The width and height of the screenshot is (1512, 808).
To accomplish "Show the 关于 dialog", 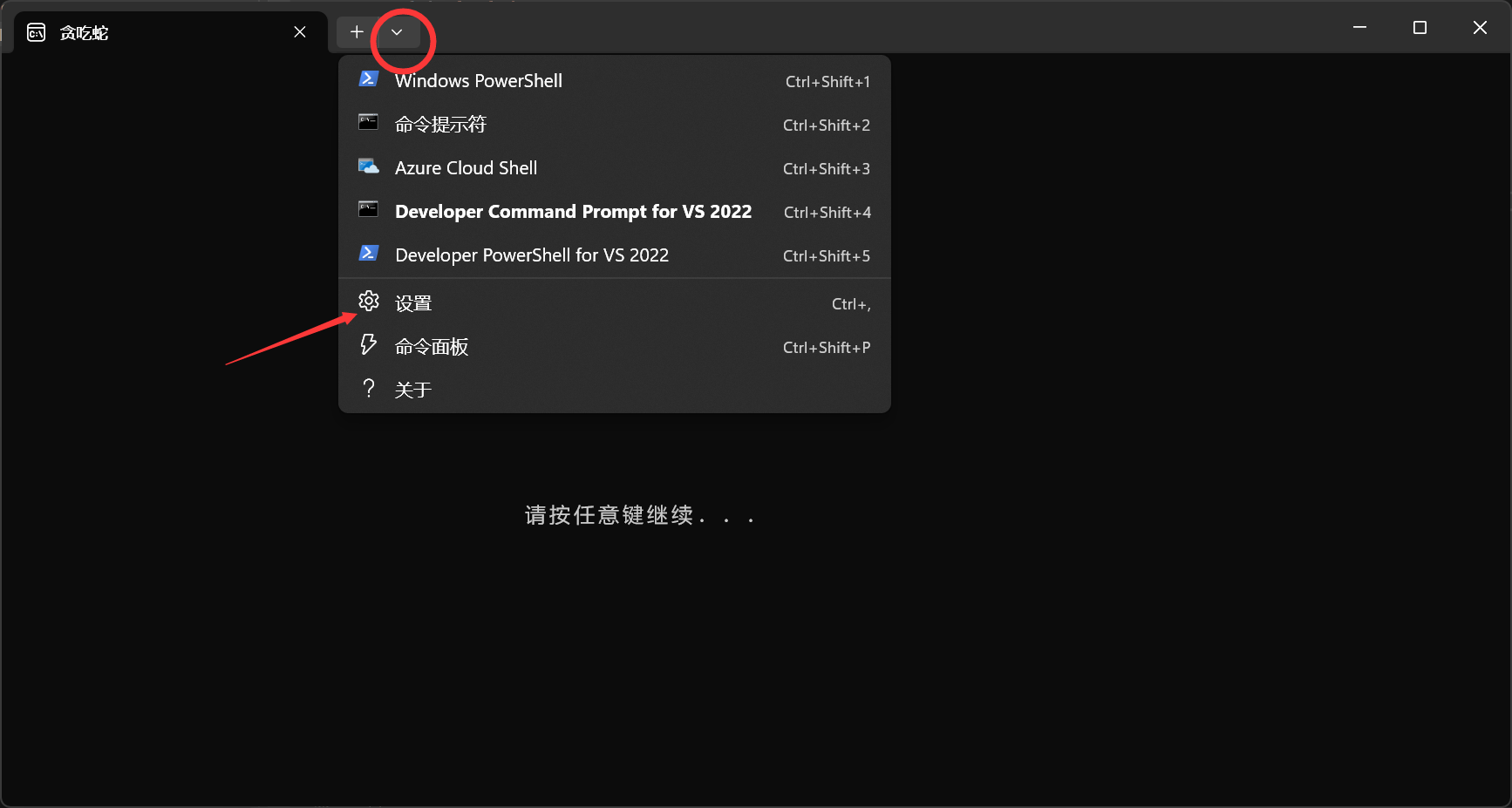I will tap(614, 390).
